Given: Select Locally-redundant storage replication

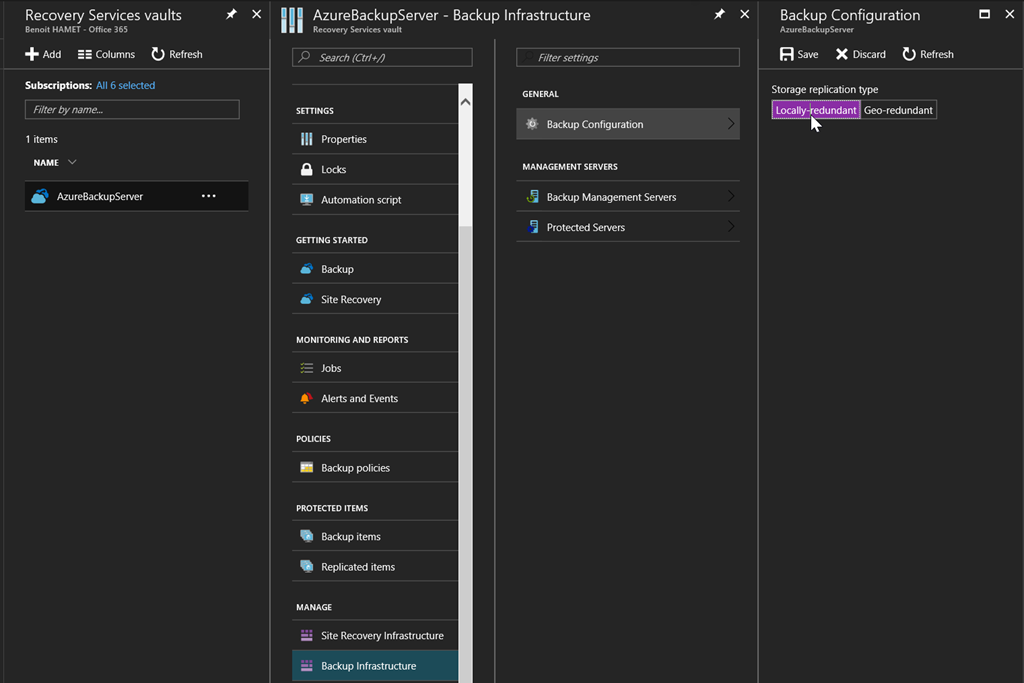Looking at the screenshot, I should point(815,110).
